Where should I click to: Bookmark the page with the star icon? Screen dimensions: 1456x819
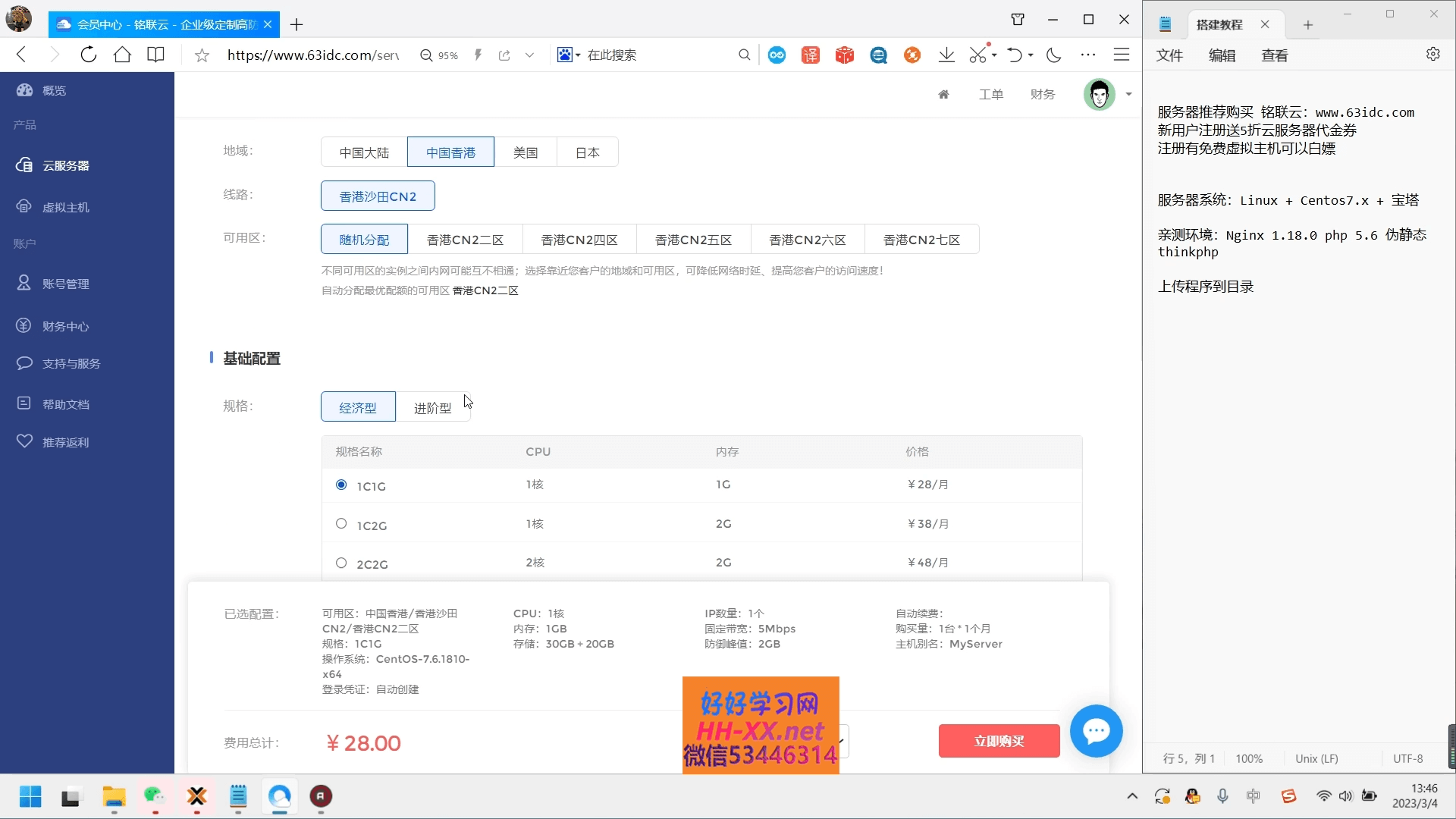(202, 55)
